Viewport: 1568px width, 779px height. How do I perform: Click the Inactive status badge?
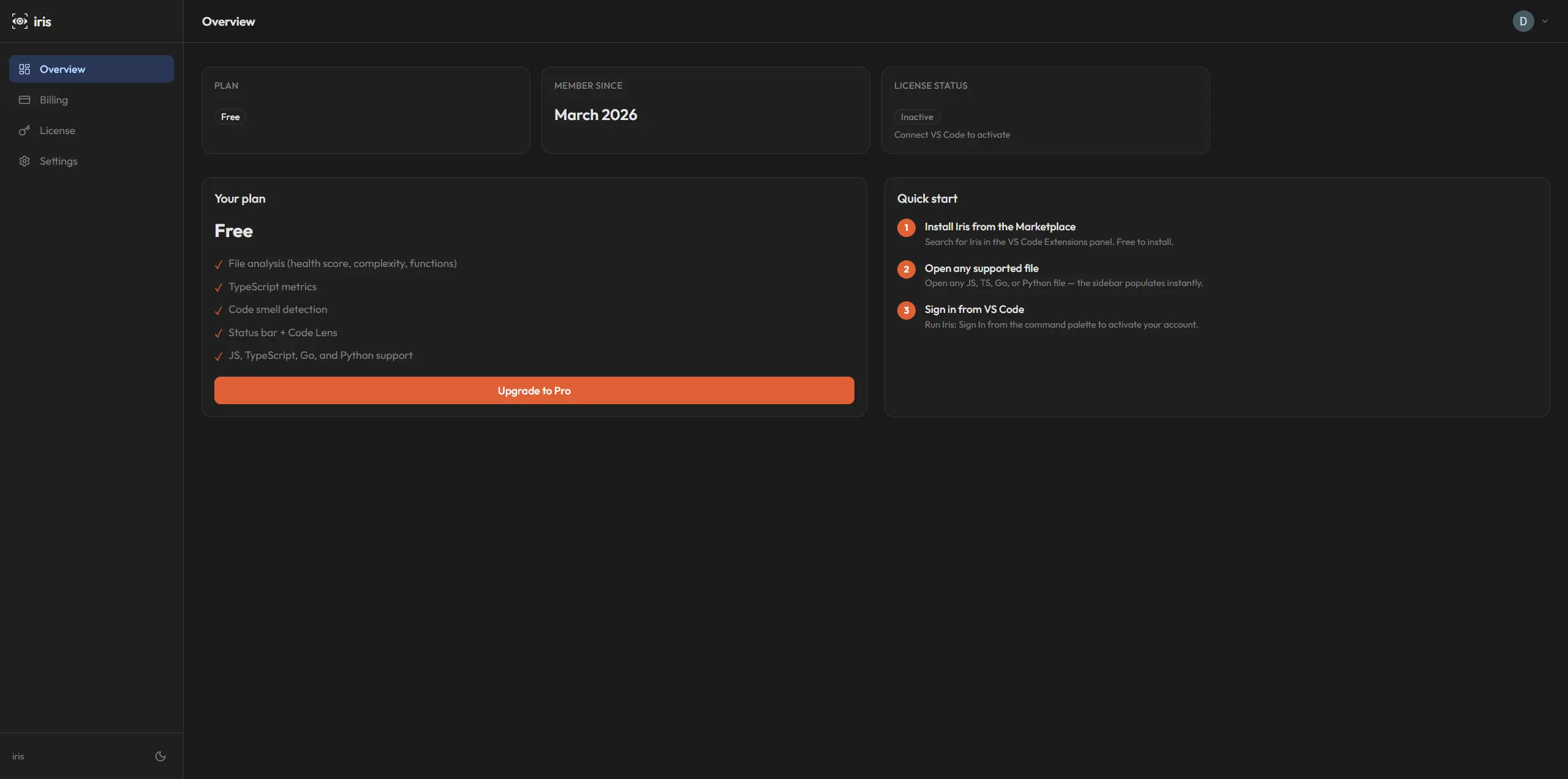click(x=916, y=116)
